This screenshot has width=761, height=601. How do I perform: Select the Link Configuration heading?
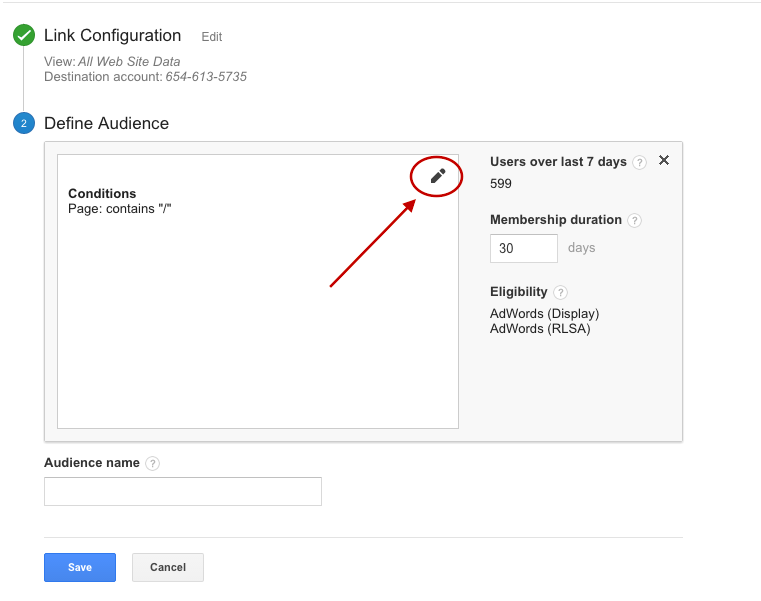click(113, 35)
